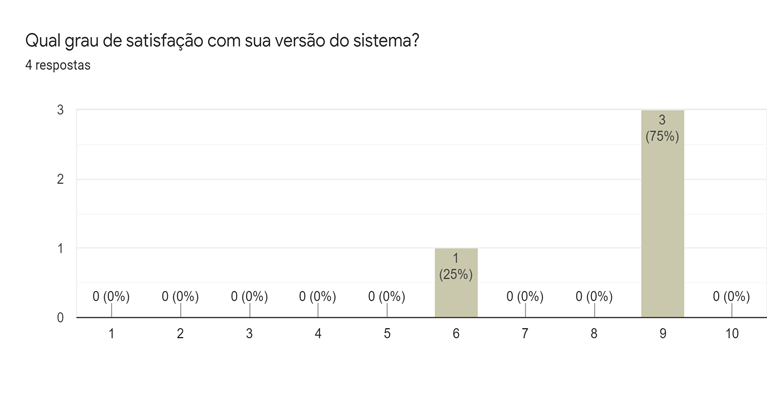Click the "4 respostas" response count

(x=57, y=66)
